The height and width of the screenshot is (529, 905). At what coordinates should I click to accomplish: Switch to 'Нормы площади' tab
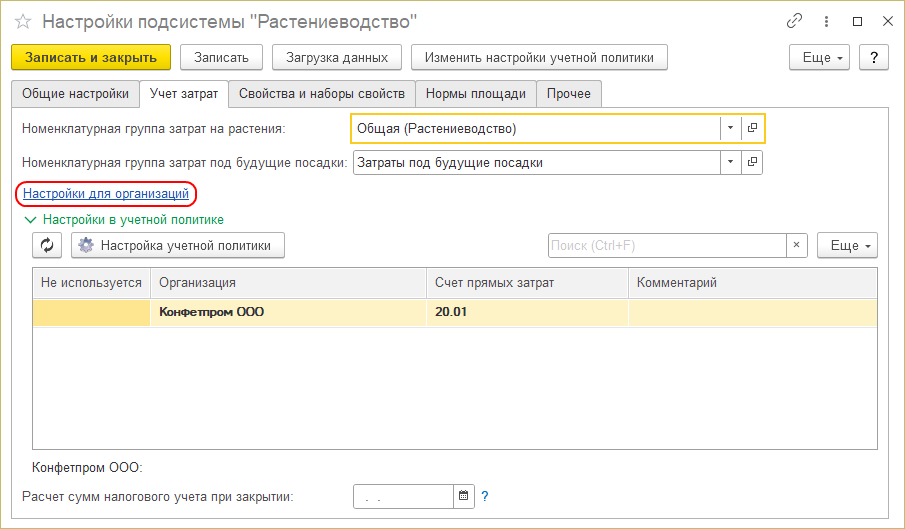[x=476, y=94]
